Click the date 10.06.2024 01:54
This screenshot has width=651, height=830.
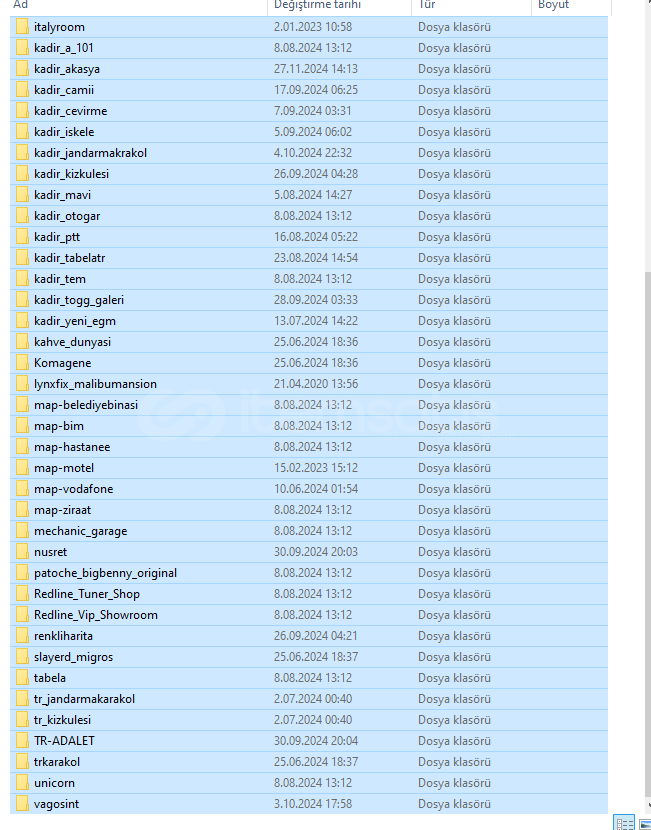click(x=315, y=489)
